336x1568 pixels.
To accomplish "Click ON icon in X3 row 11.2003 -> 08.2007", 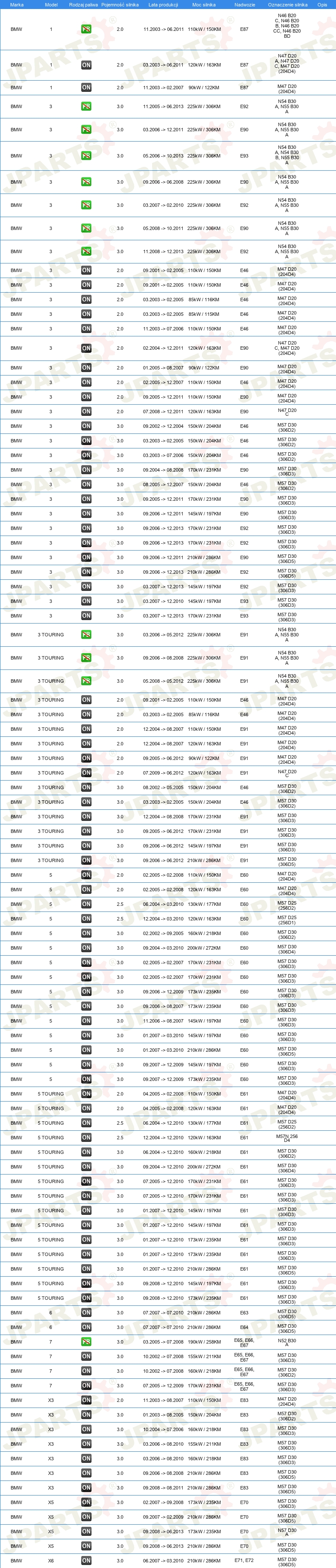I will [x=86, y=1400].
